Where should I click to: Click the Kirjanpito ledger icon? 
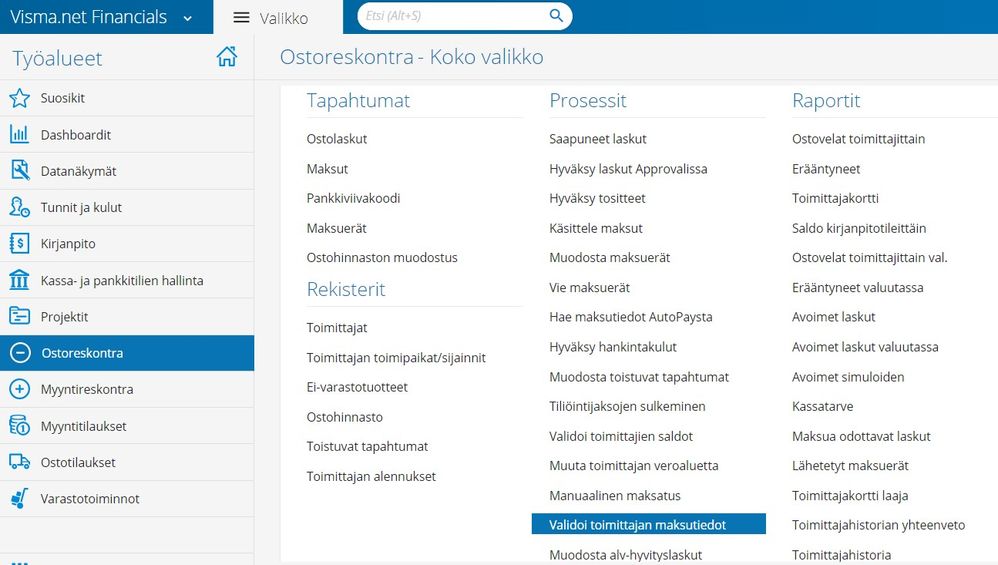coord(19,244)
